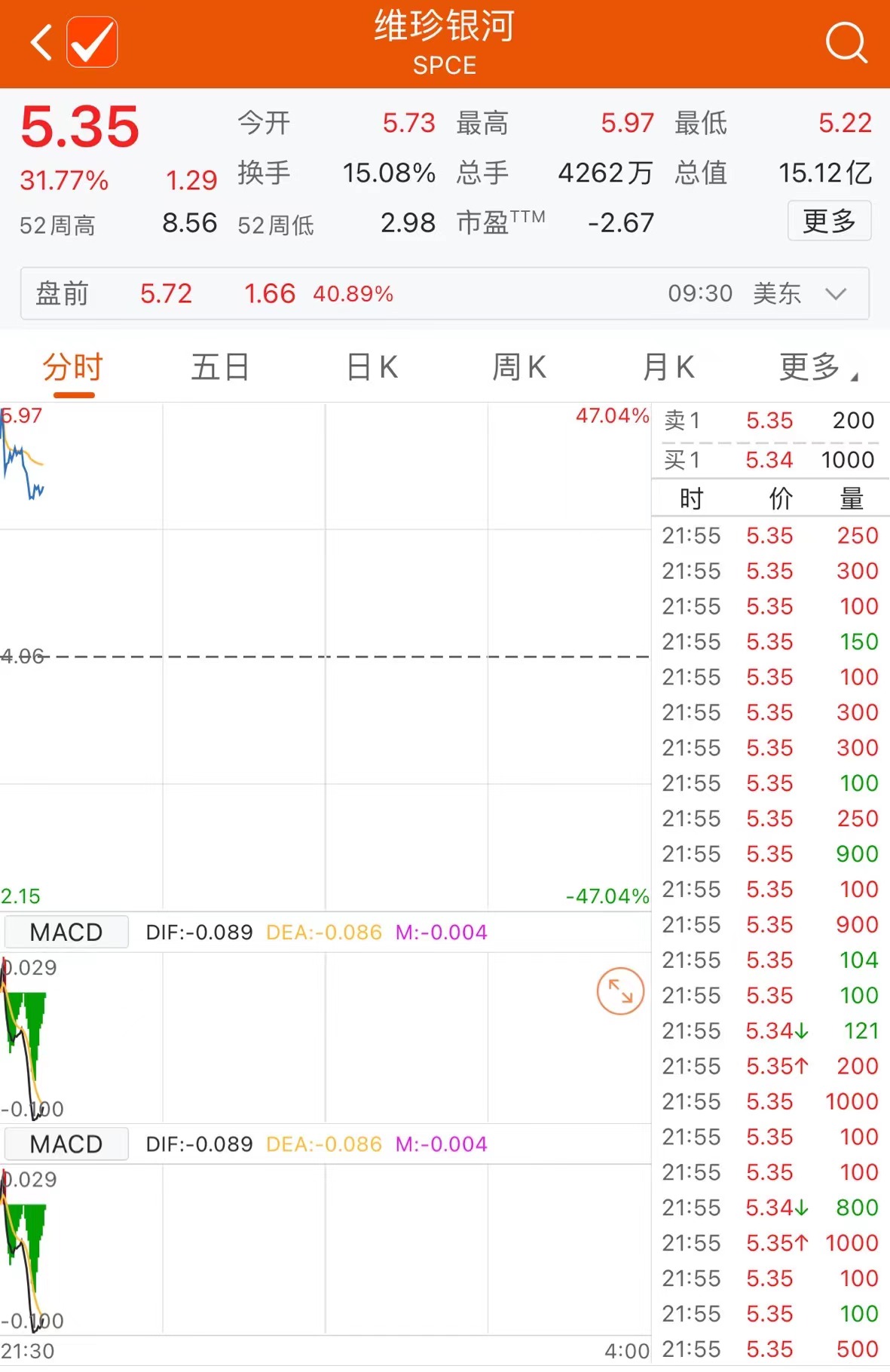Open the 更多 chart period dropdown
The image size is (890, 1372).
point(817,368)
